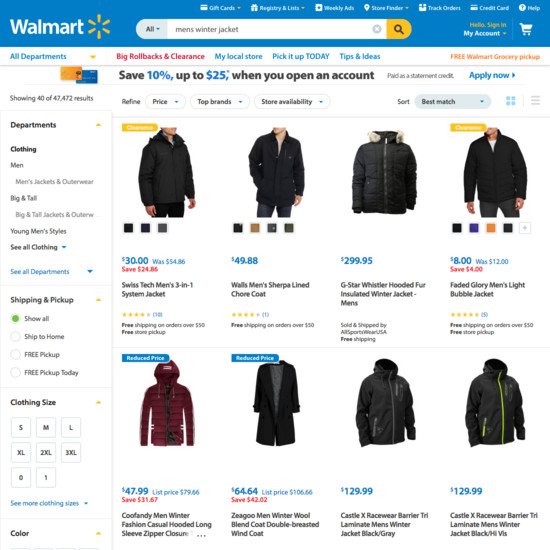This screenshot has height=550, width=550.
Task: Click the Walmart spark logo
Action: [x=99, y=27]
